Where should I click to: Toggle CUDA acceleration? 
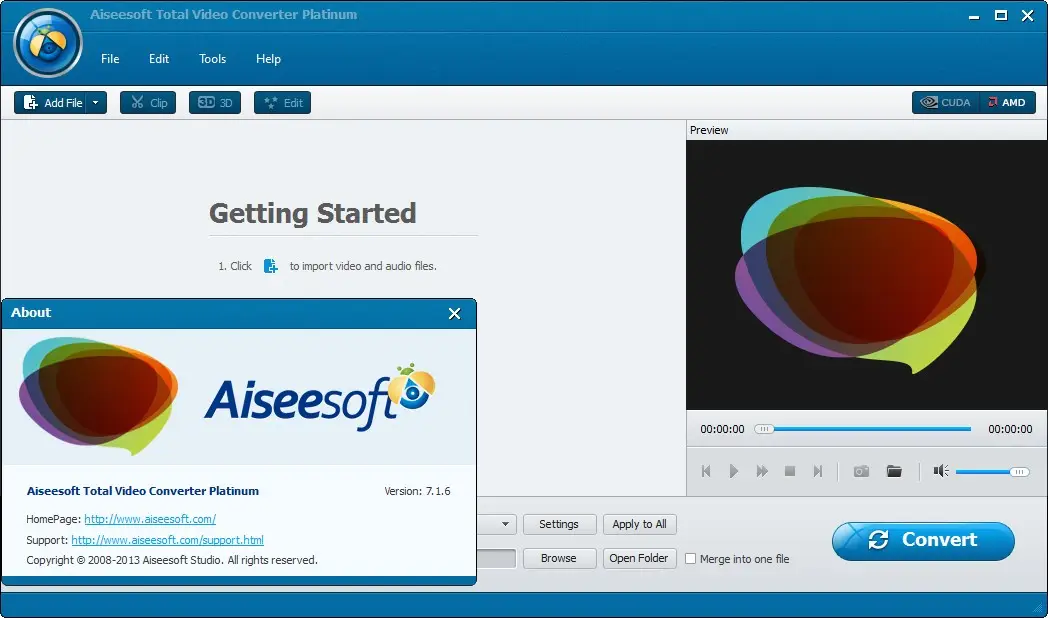coord(946,102)
